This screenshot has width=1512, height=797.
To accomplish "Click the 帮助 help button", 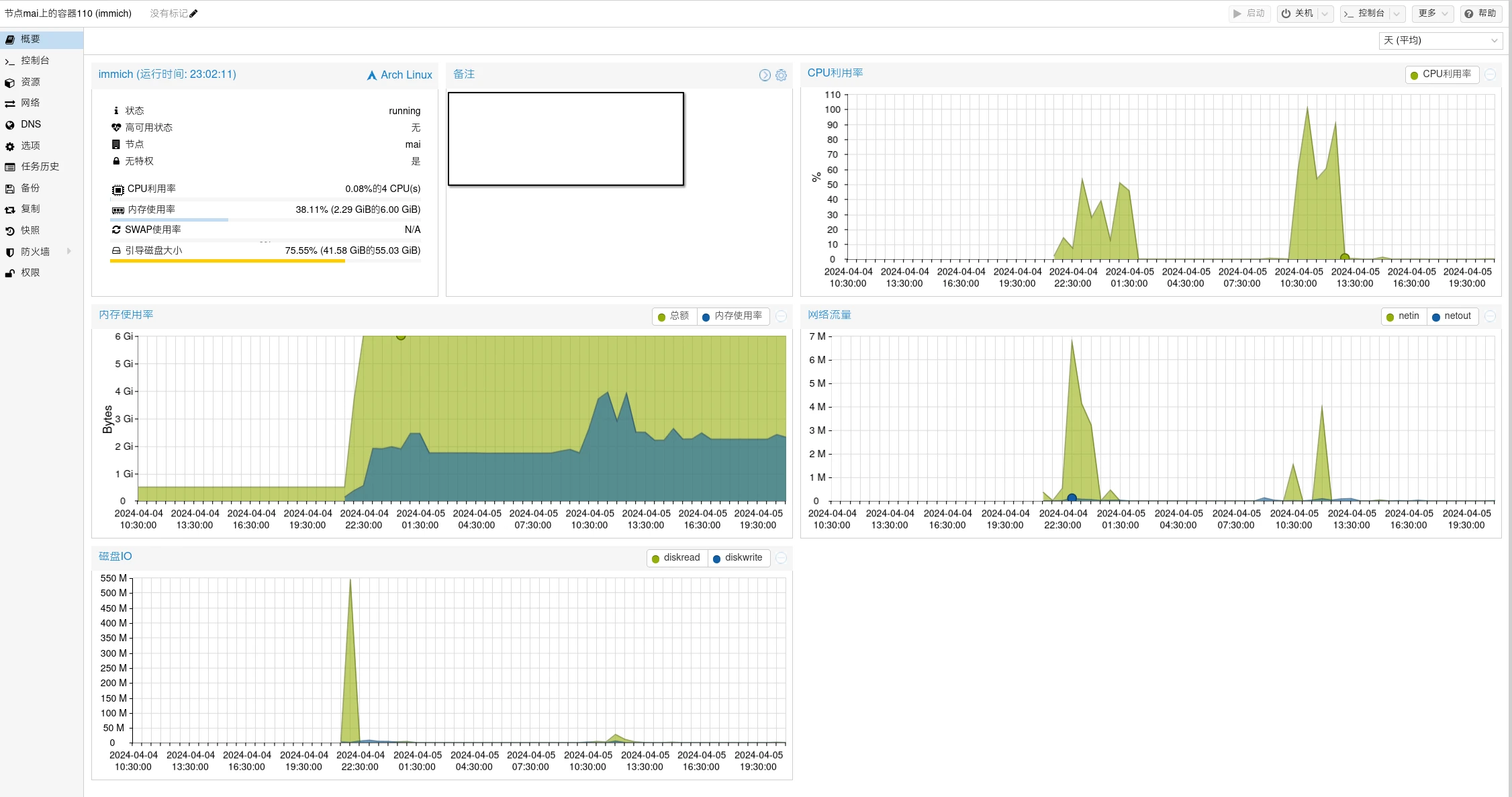I will 1480,13.
